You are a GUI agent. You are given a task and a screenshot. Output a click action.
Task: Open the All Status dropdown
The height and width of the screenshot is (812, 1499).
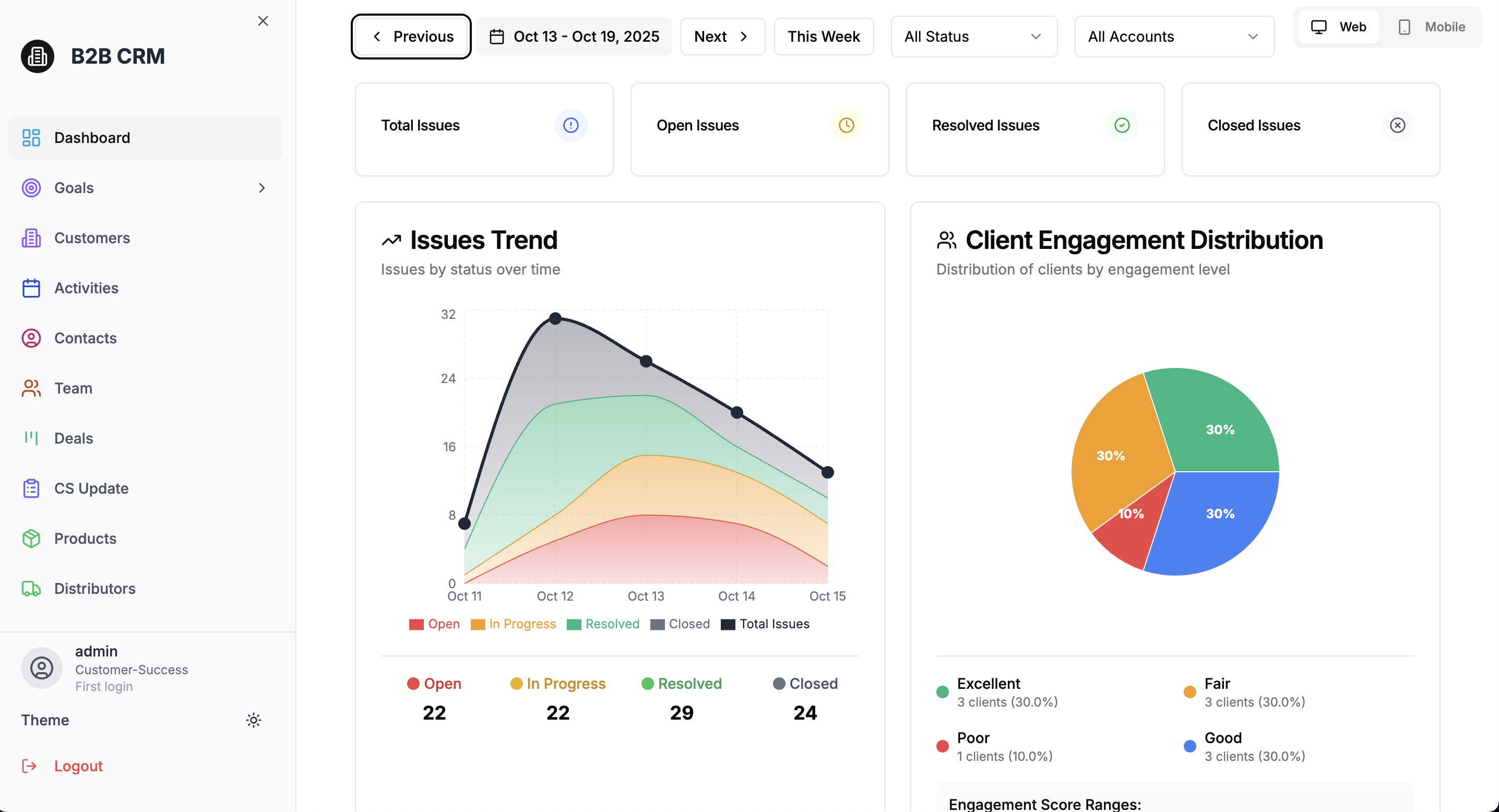click(x=973, y=37)
